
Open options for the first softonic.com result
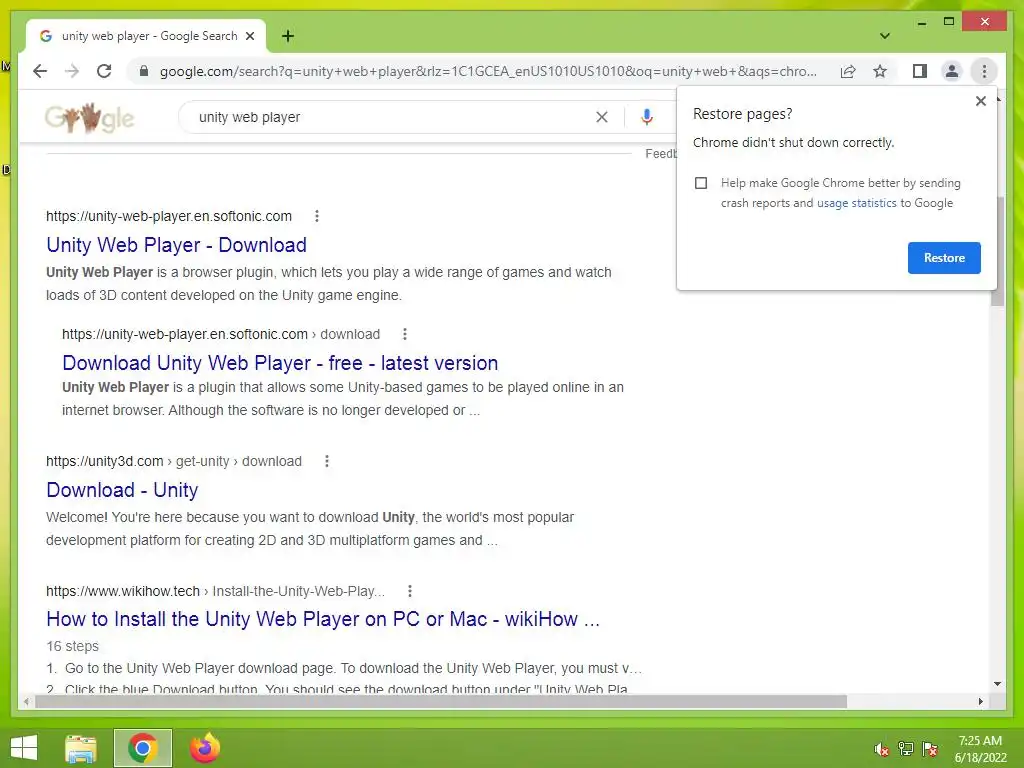317,216
